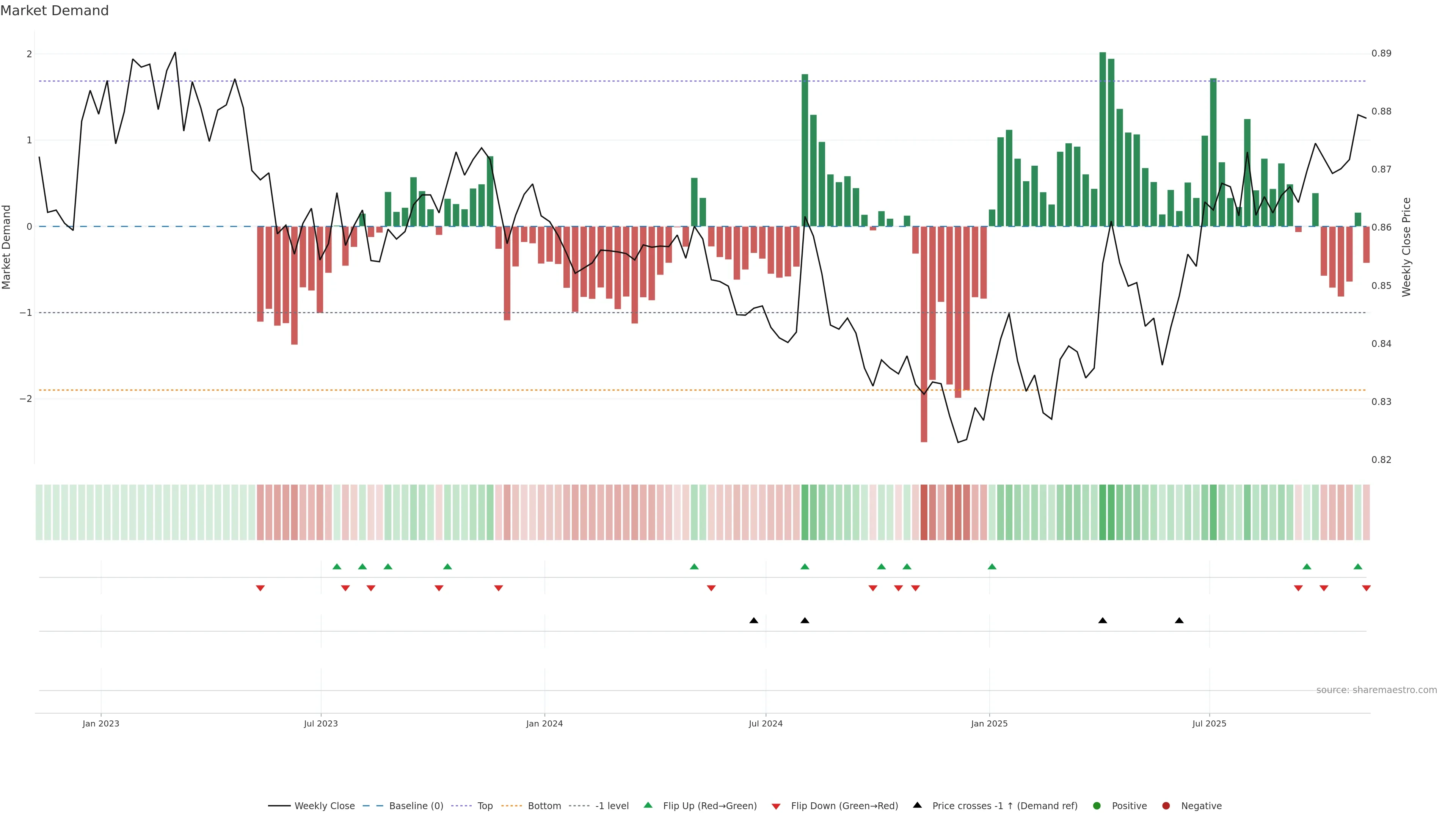This screenshot has width=1456, height=819.
Task: Click the source: sharemaestro.com text
Action: pos(1376,690)
